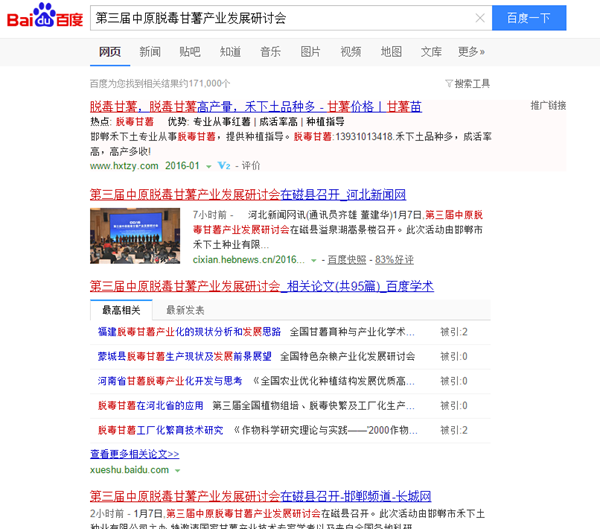Click inside the search input field
The height and width of the screenshot is (529, 600).
click(x=280, y=18)
